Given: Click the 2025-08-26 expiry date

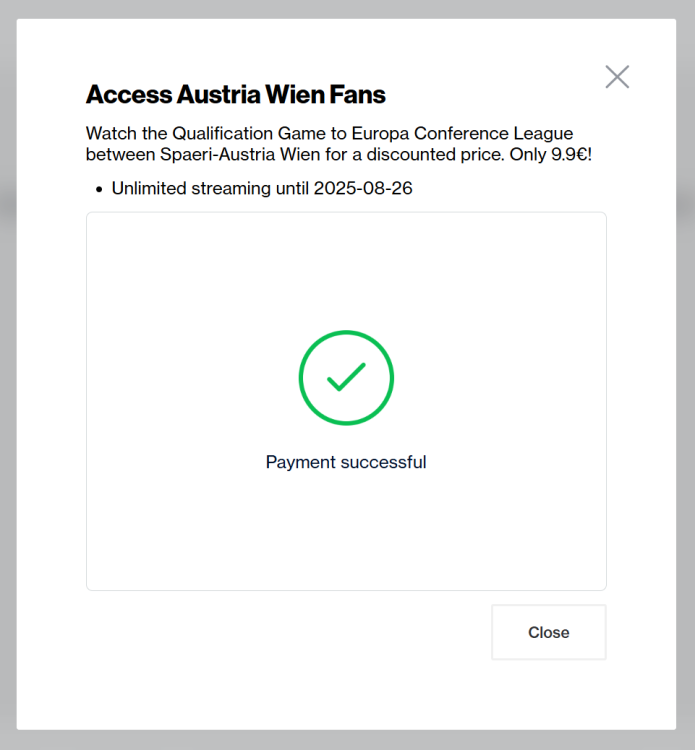Looking at the screenshot, I should pos(363,188).
